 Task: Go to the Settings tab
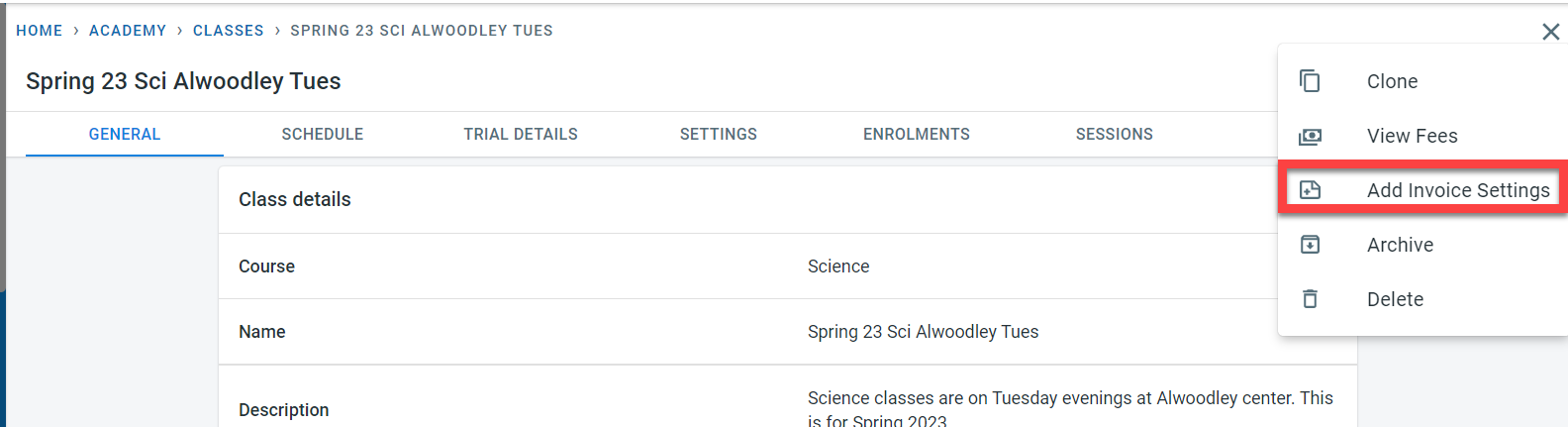719,134
